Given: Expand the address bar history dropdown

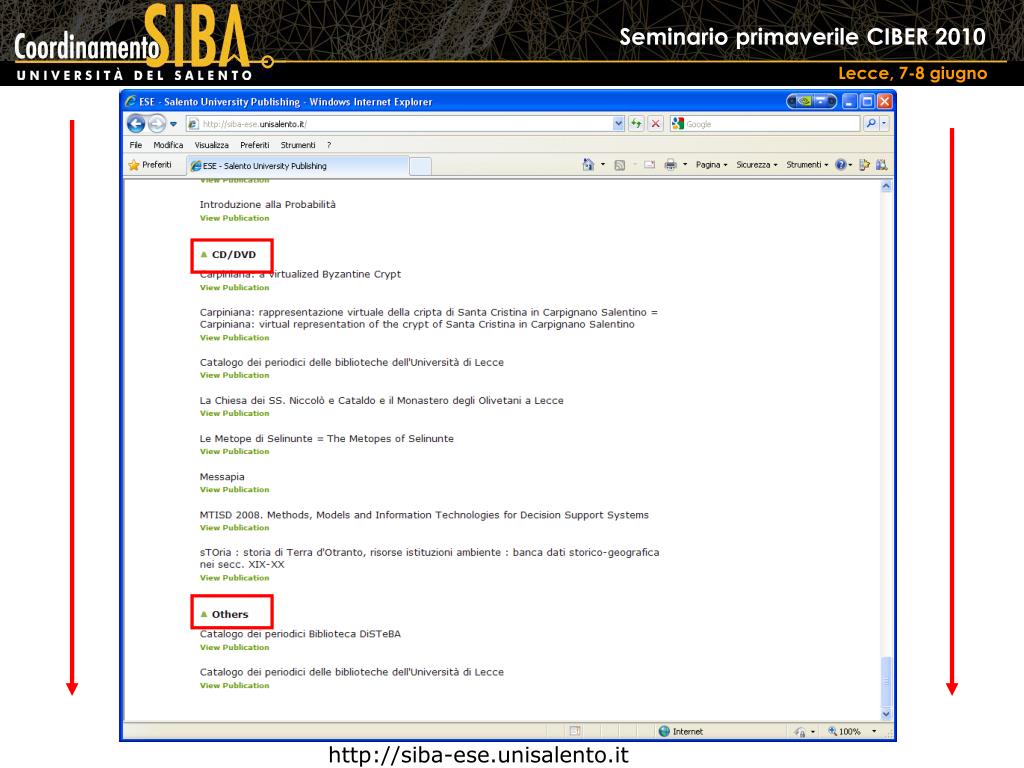Looking at the screenshot, I should 618,123.
